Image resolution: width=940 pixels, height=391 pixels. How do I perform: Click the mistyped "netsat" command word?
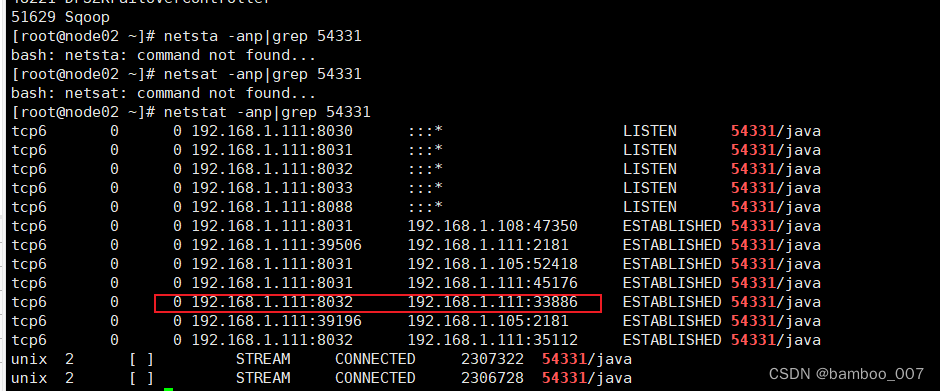[x=190, y=74]
